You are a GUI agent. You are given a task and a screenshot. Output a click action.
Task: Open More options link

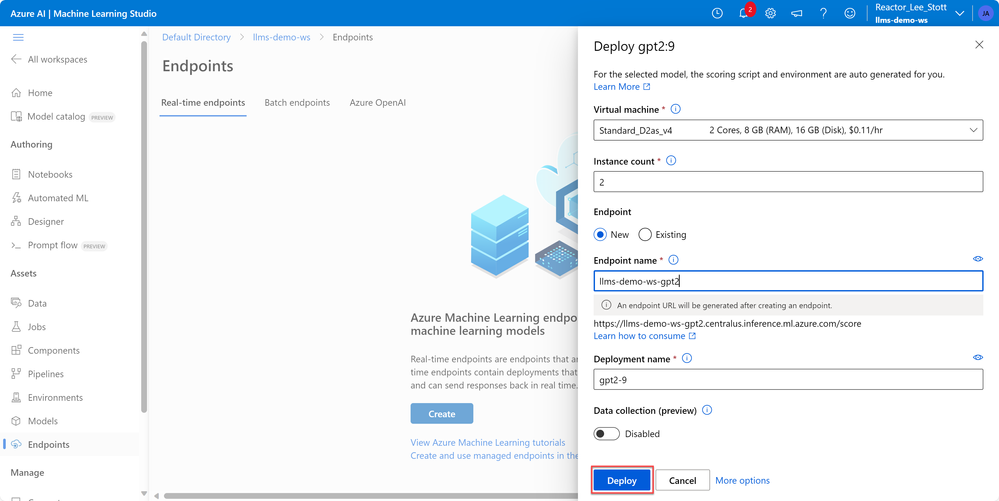(x=742, y=481)
